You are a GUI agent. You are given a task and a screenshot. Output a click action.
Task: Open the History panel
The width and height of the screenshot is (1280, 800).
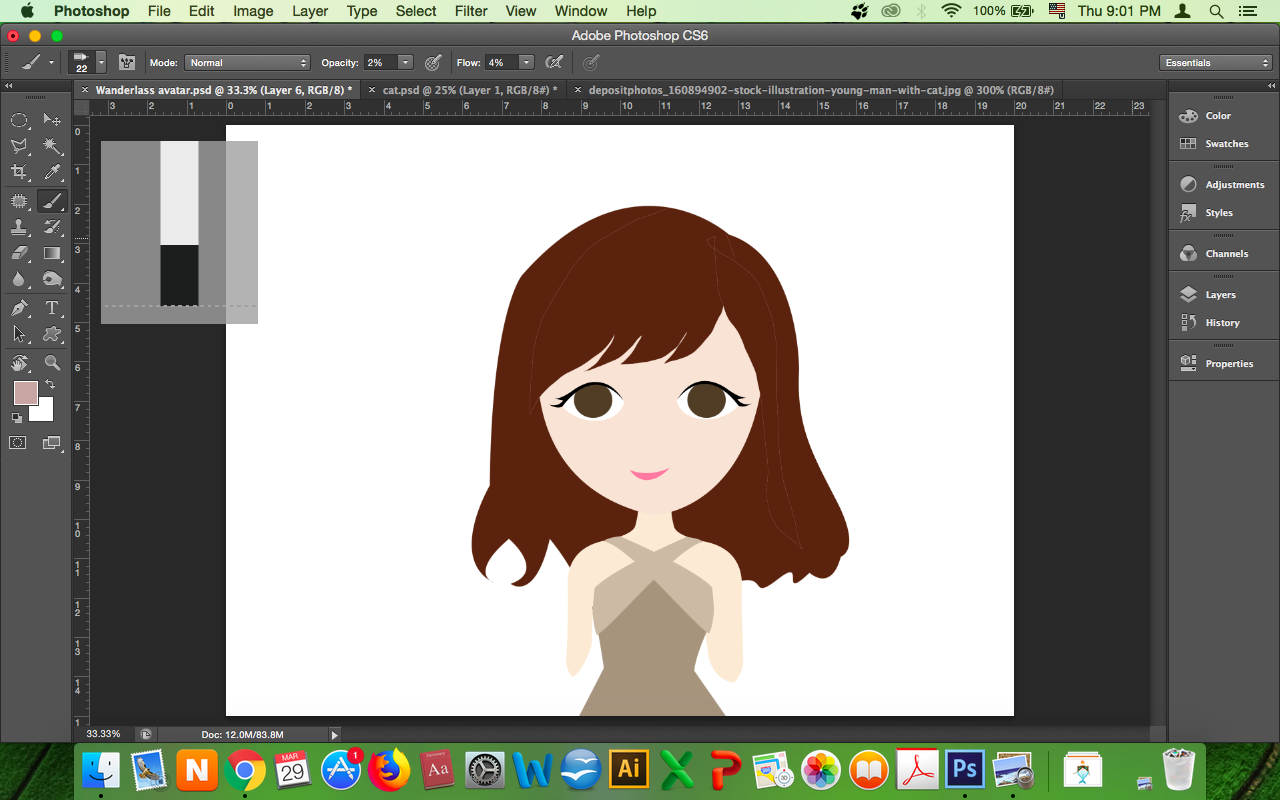click(1224, 323)
